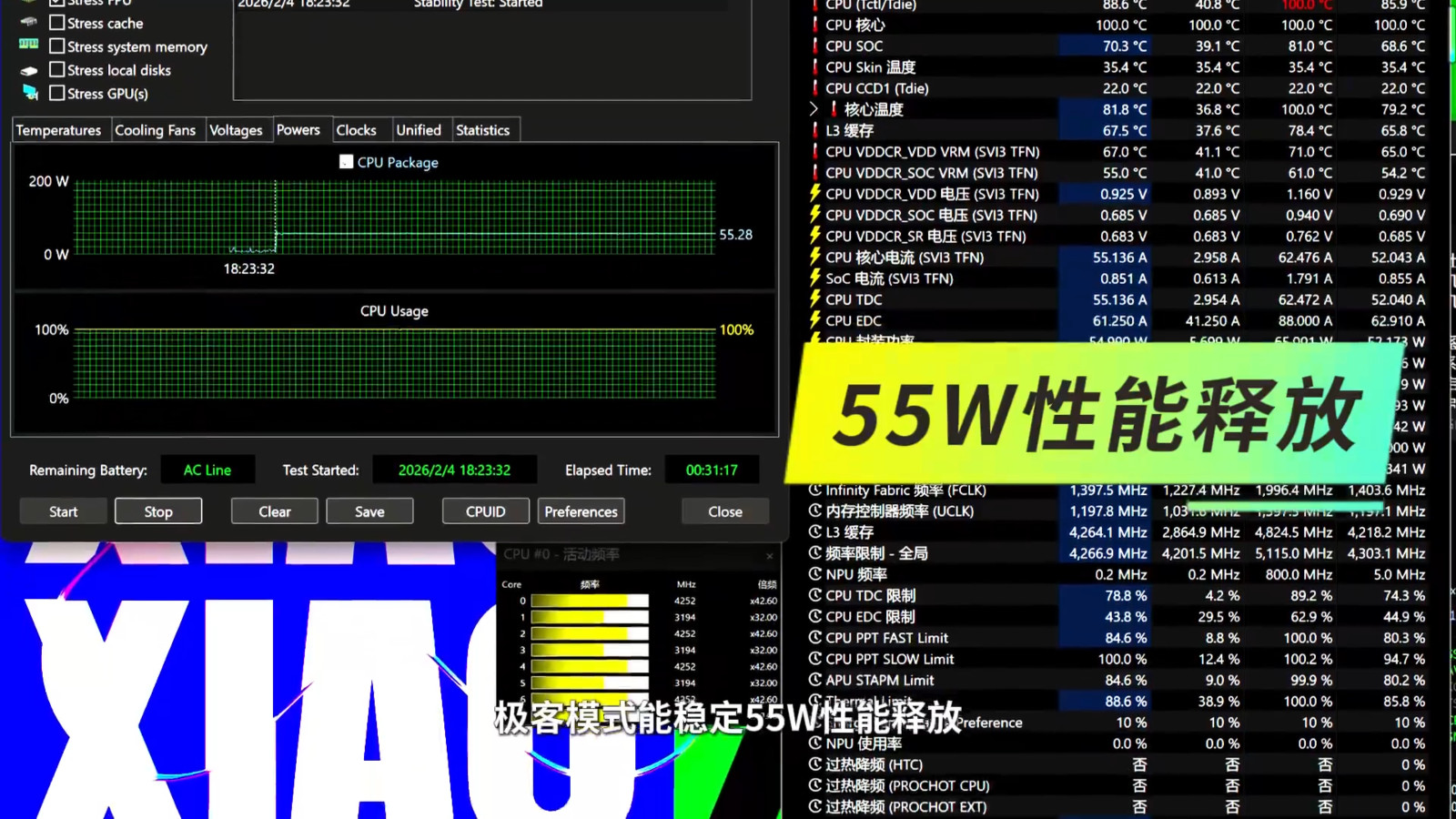Click the Save button
This screenshot has height=819, width=1456.
click(369, 511)
